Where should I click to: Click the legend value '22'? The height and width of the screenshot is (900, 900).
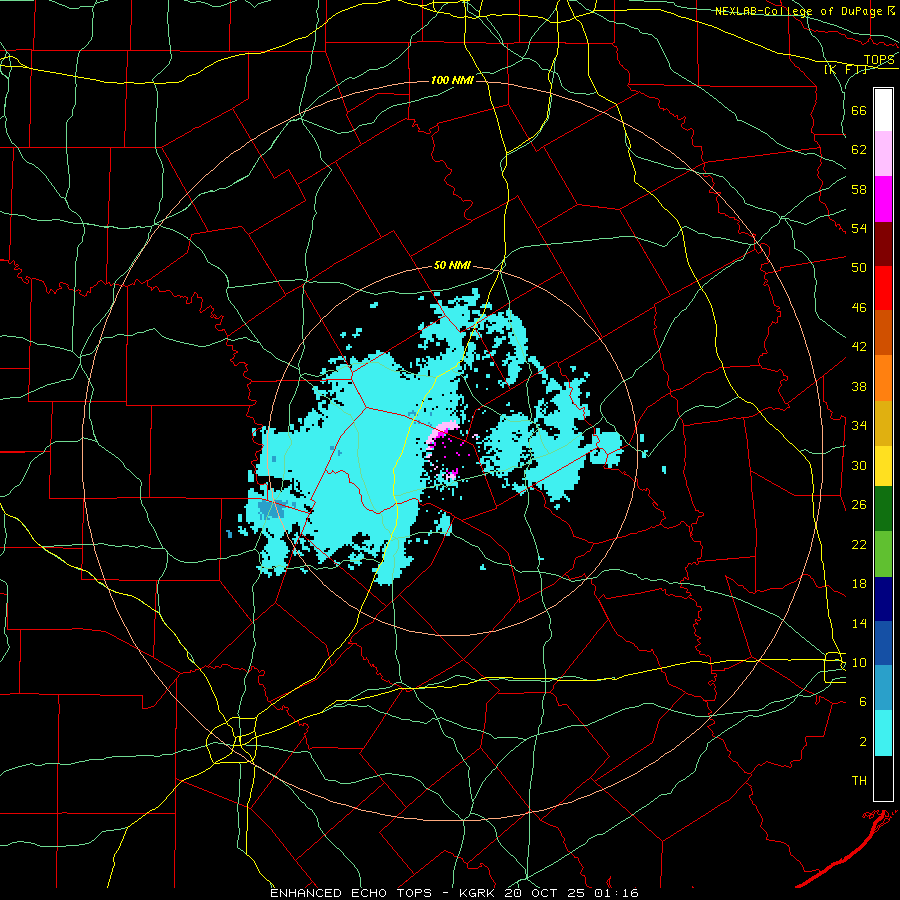[859, 544]
